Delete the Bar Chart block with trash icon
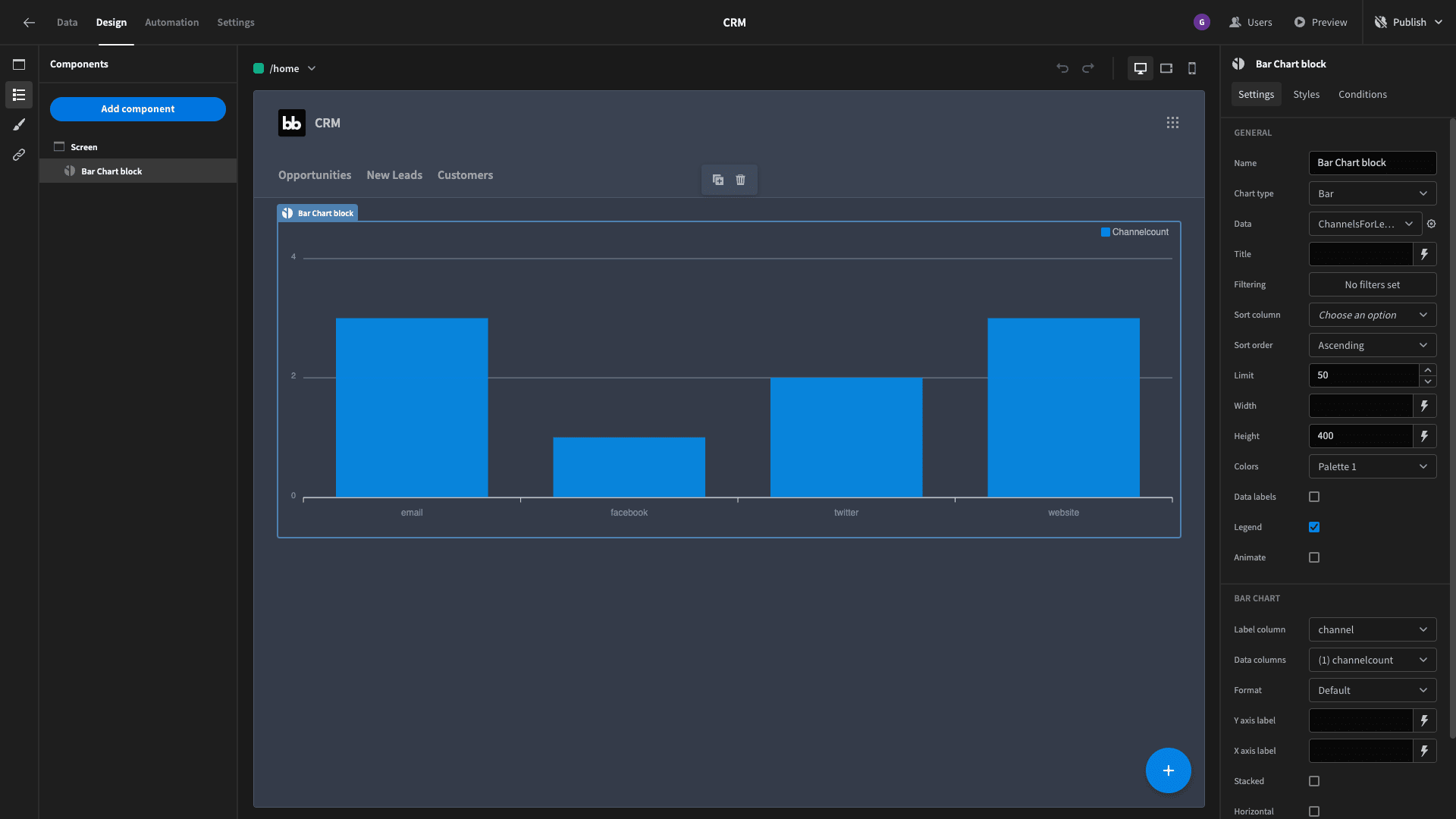 (741, 180)
